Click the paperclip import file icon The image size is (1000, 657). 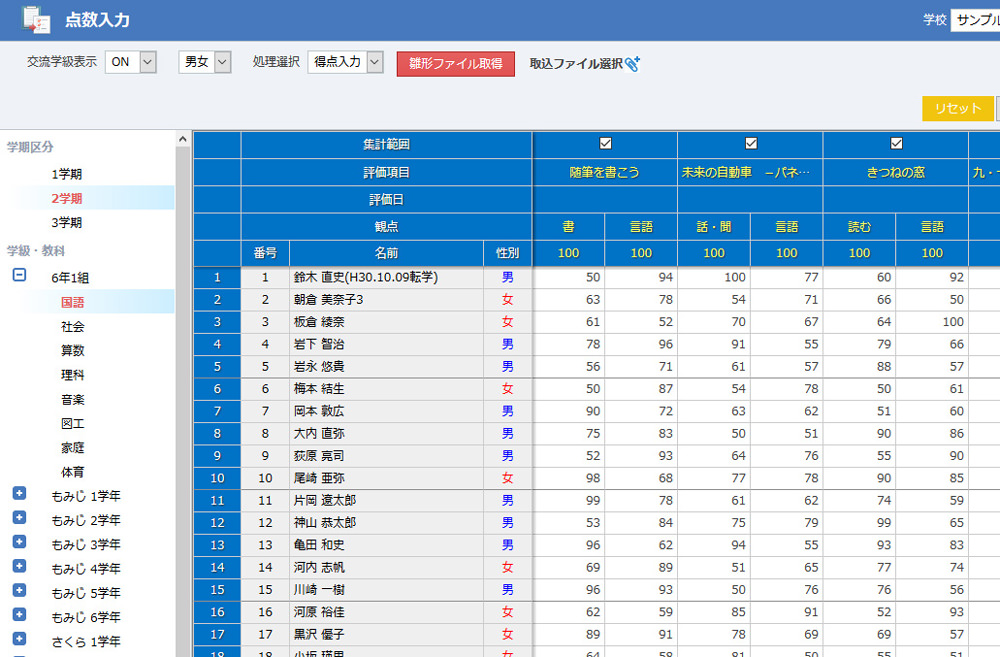(632, 64)
